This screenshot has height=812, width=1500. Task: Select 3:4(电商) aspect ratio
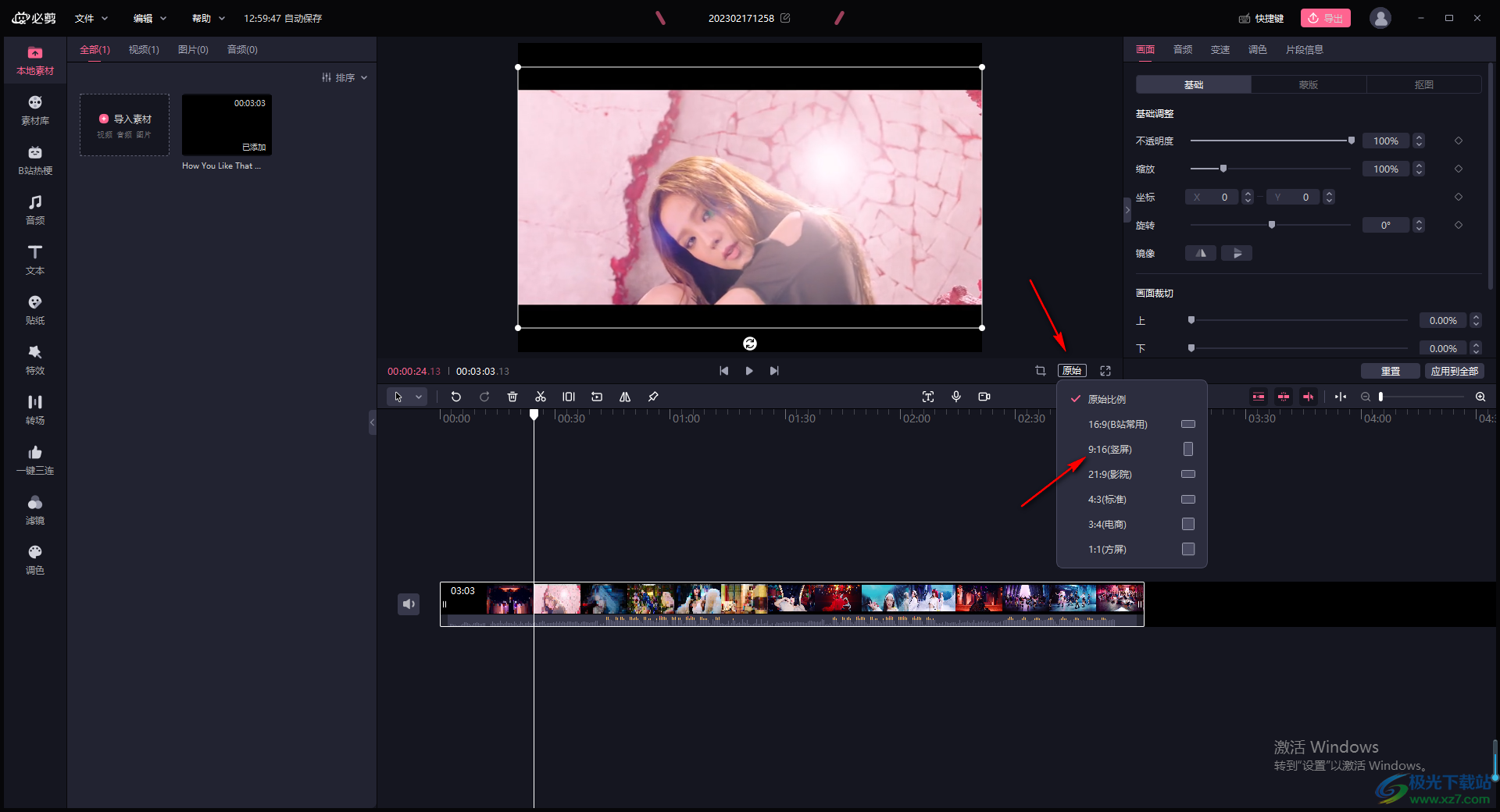pyautogui.click(x=1132, y=524)
